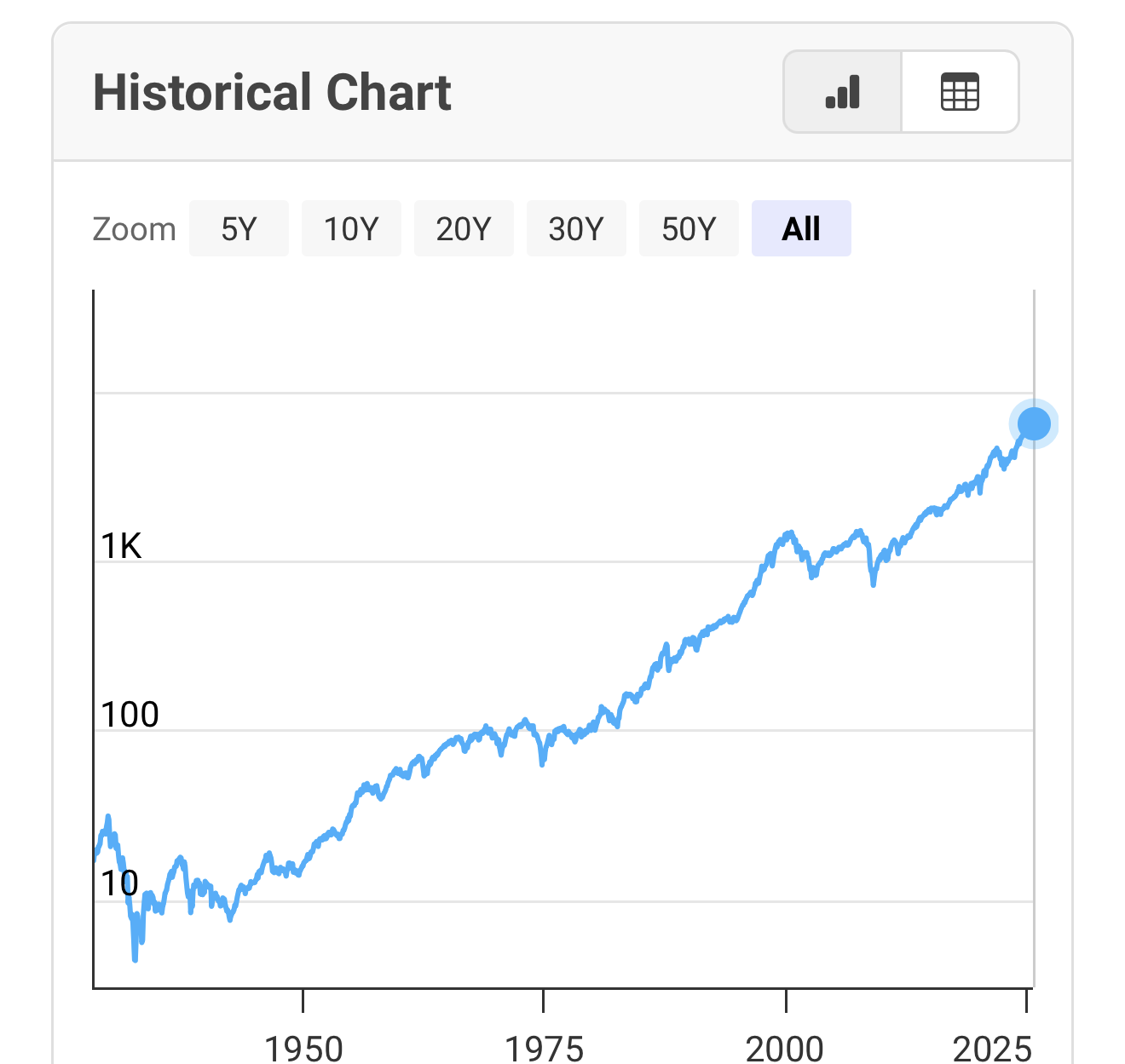Pick the 50Y zoom button

pyautogui.click(x=689, y=228)
